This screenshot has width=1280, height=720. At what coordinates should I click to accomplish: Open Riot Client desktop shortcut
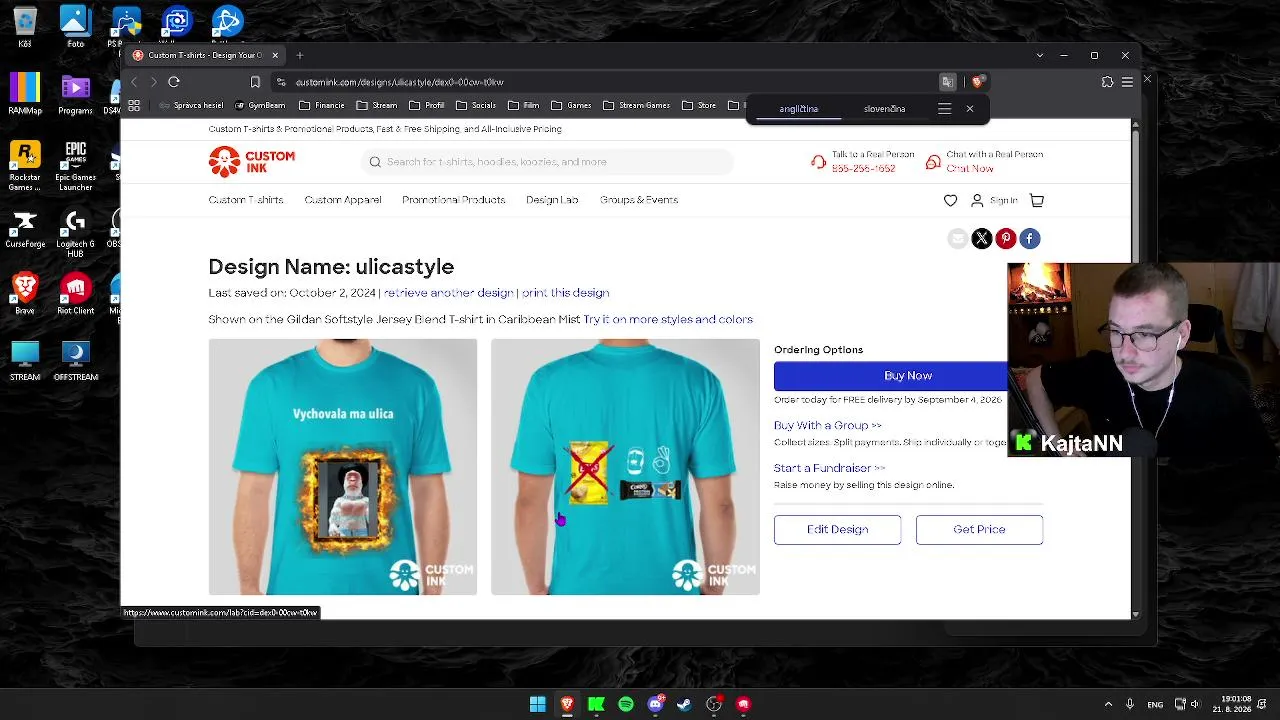76,295
